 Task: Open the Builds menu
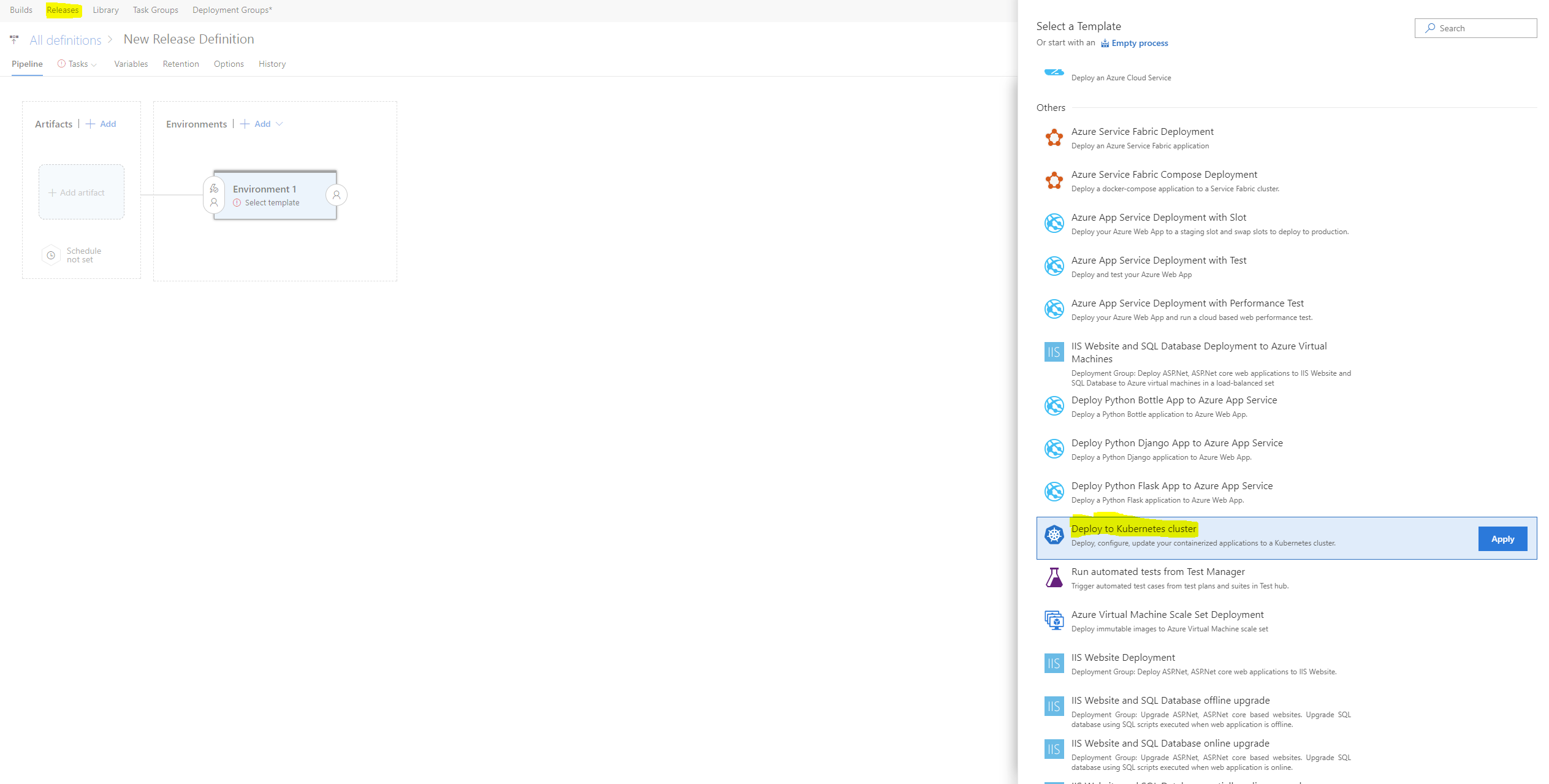click(21, 10)
